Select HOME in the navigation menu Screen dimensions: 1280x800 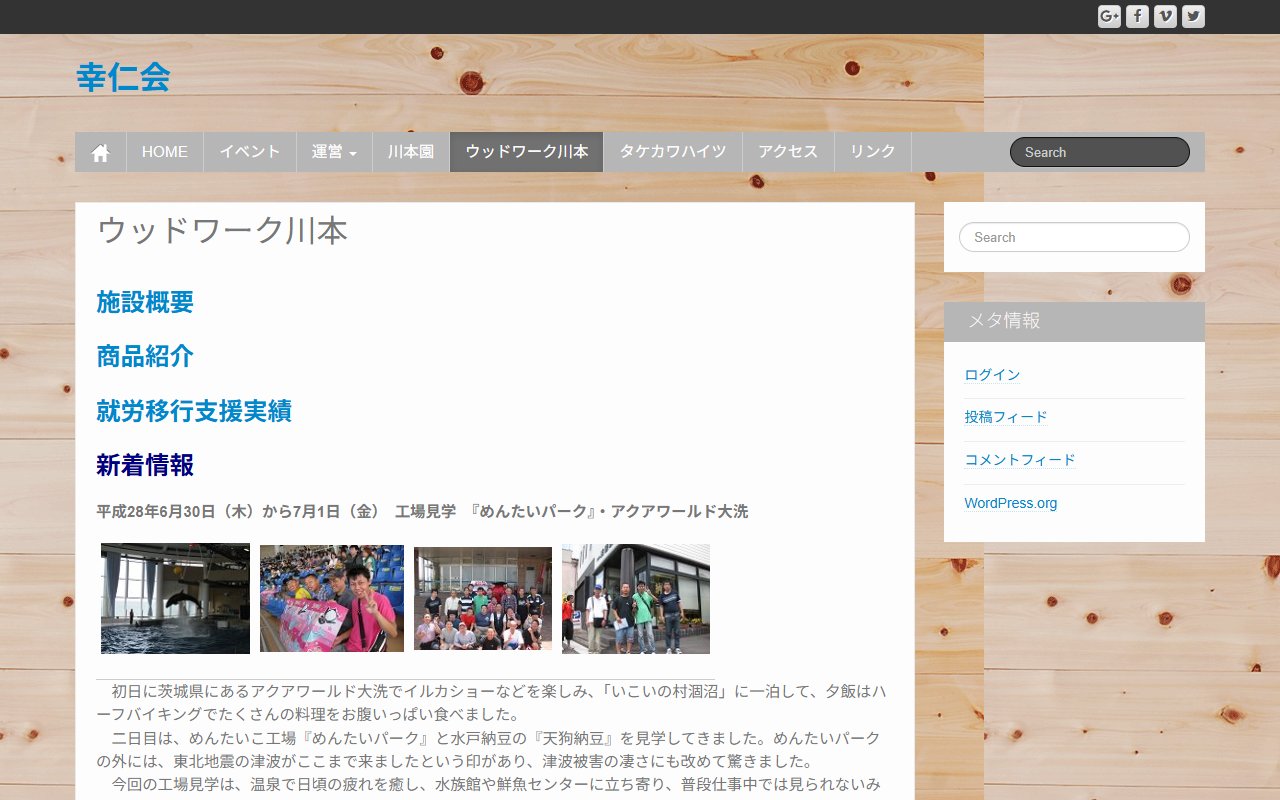(165, 152)
